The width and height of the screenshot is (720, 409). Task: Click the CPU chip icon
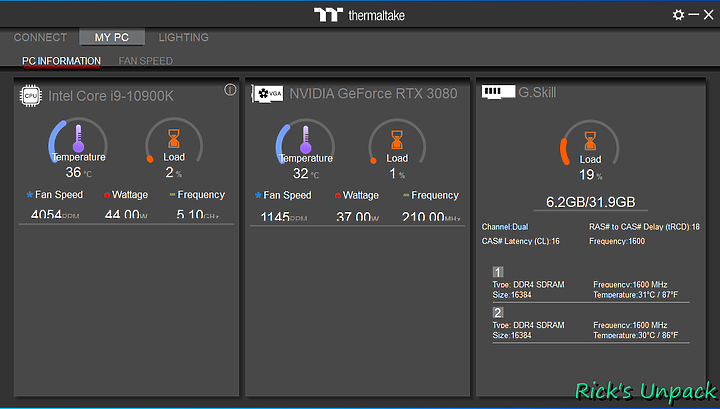(x=31, y=96)
